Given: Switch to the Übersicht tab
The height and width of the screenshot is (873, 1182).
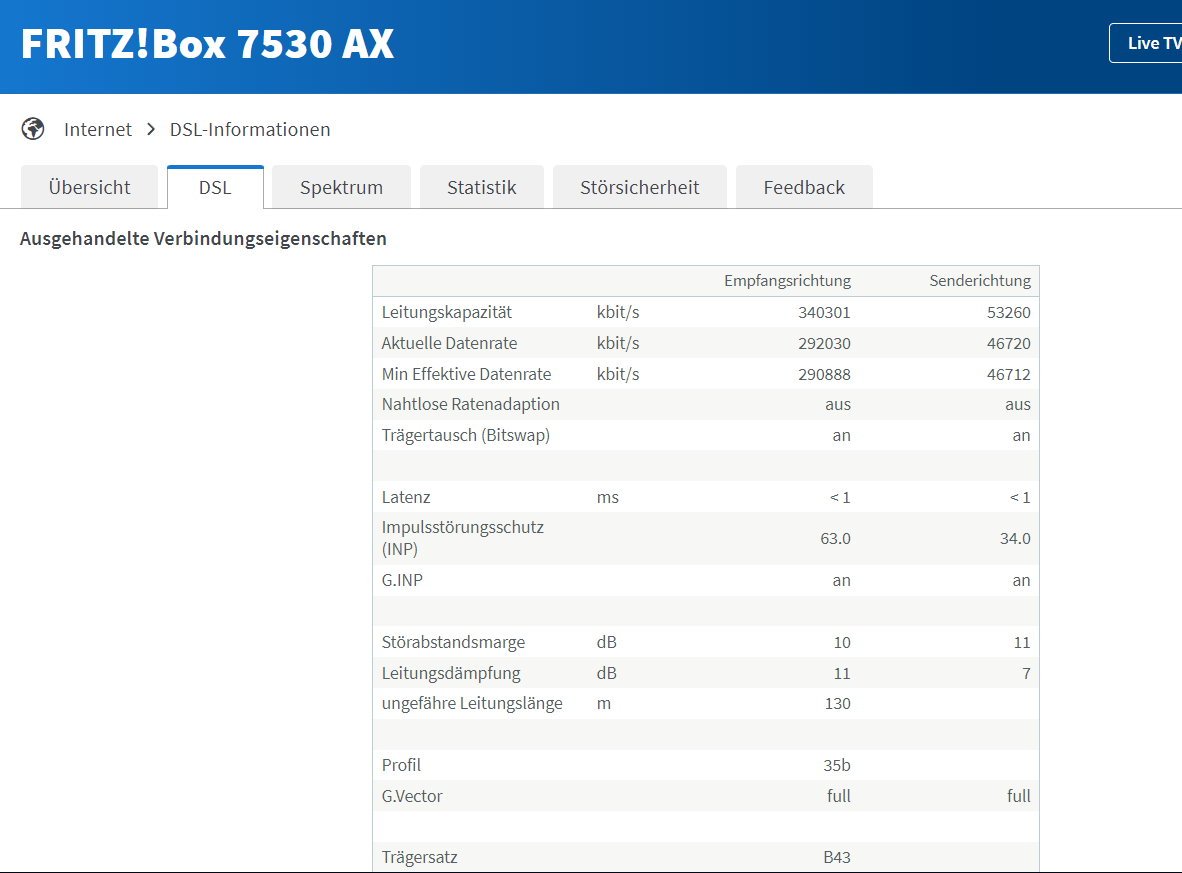Looking at the screenshot, I should (90, 187).
